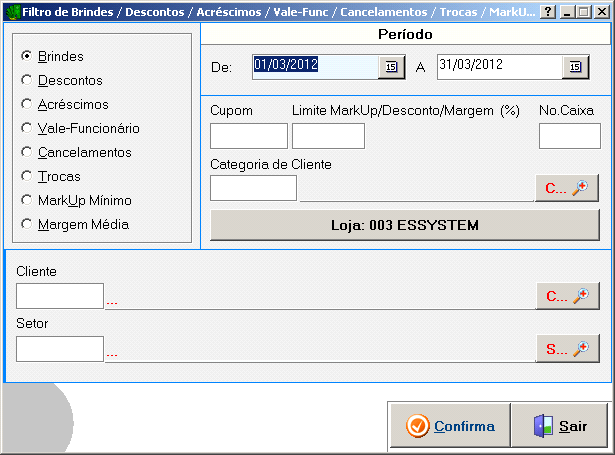Click the Setor search magnifier button
Screen dimensions: 615x455
tap(567, 349)
